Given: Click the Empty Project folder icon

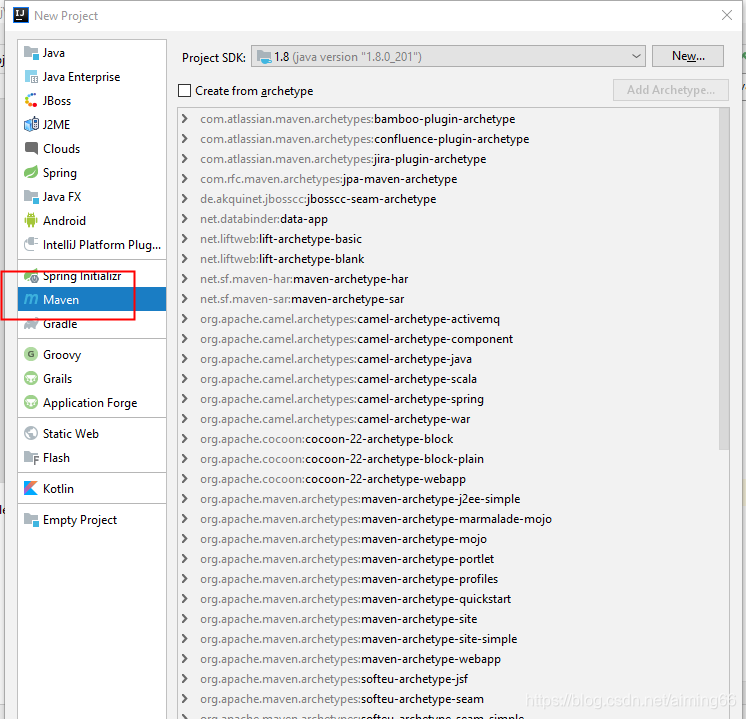Looking at the screenshot, I should point(31,520).
